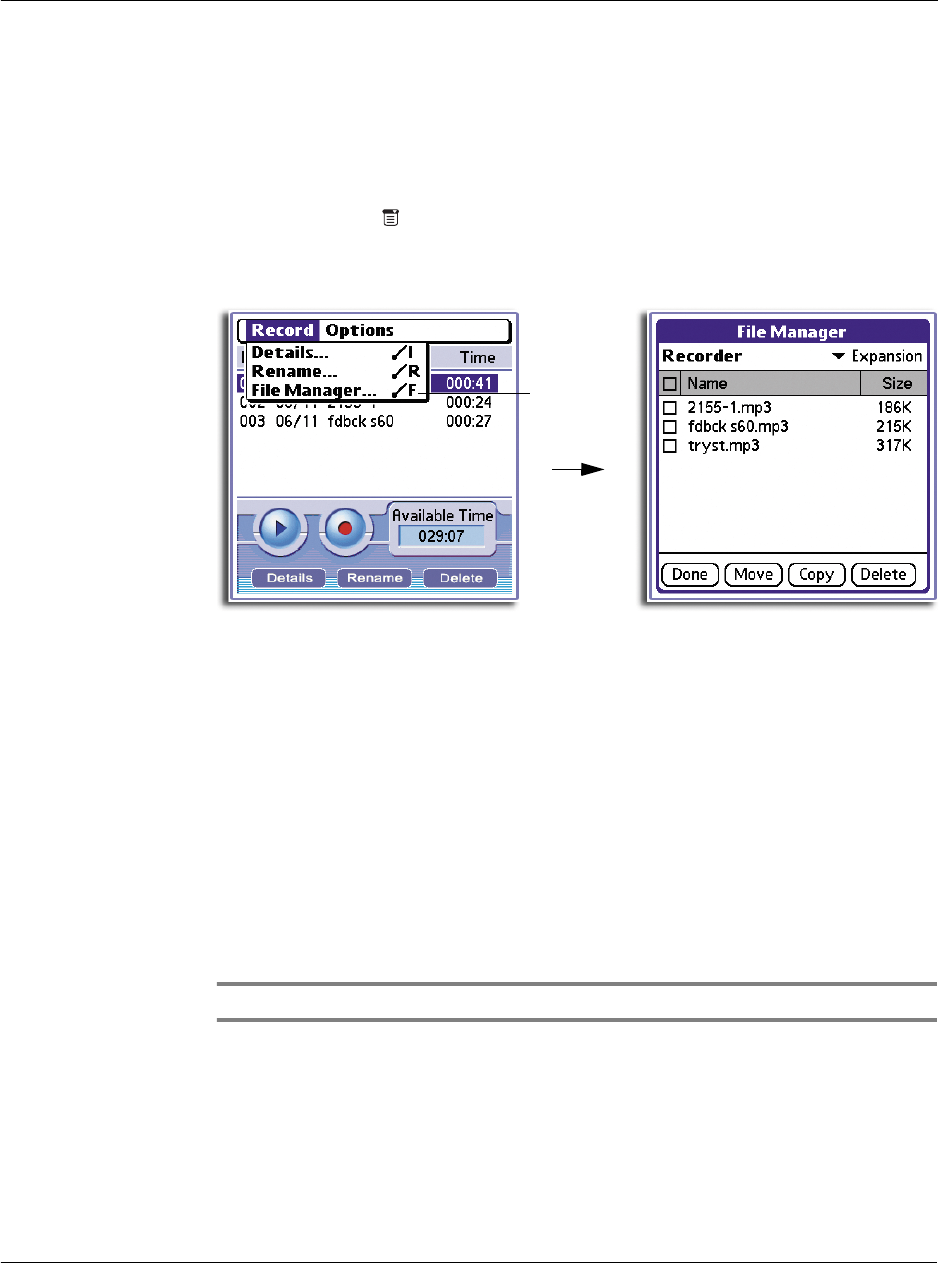
Task: Click the 317K size value
Action: click(894, 446)
